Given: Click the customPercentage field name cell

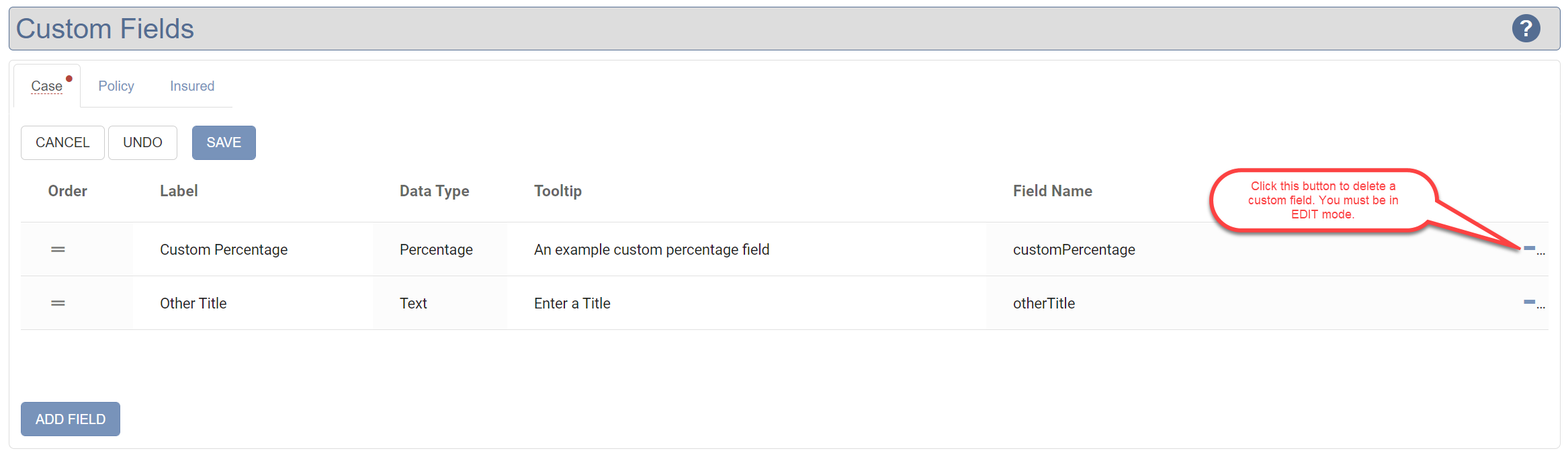Looking at the screenshot, I should coord(1074,249).
